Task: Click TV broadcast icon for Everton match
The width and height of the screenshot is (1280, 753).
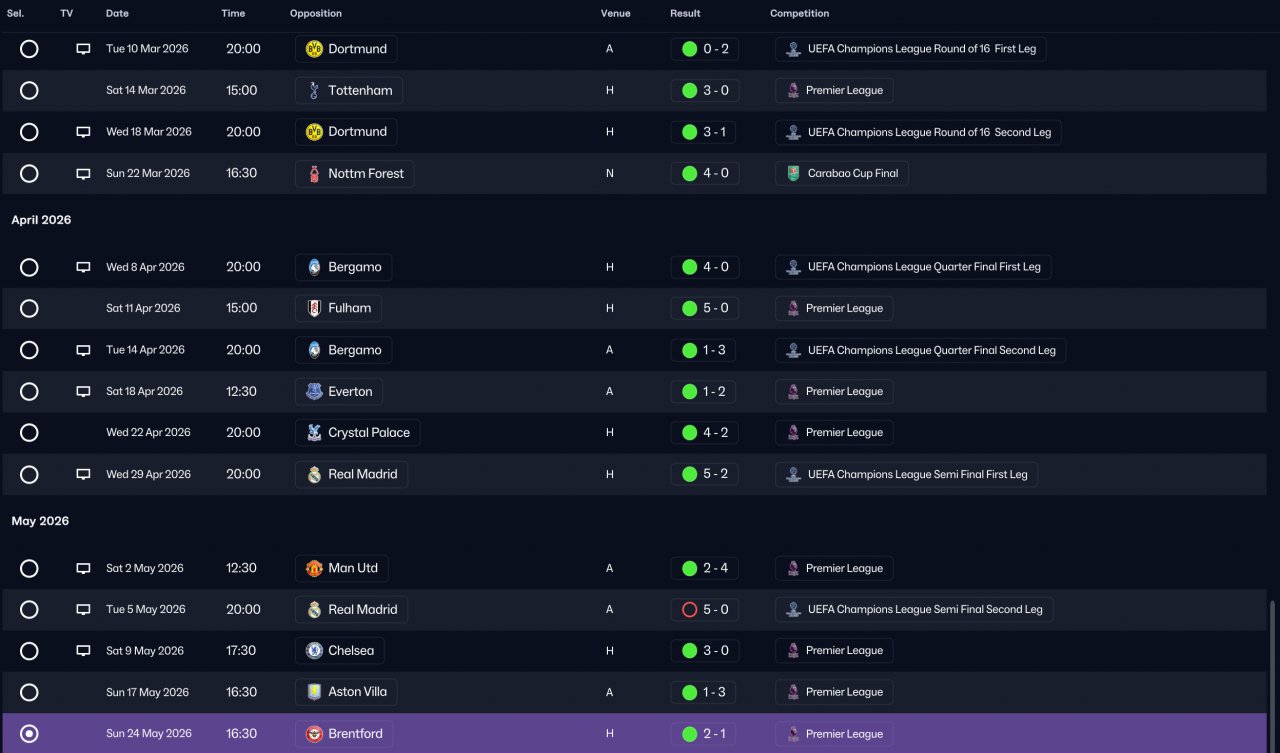Action: (84, 392)
